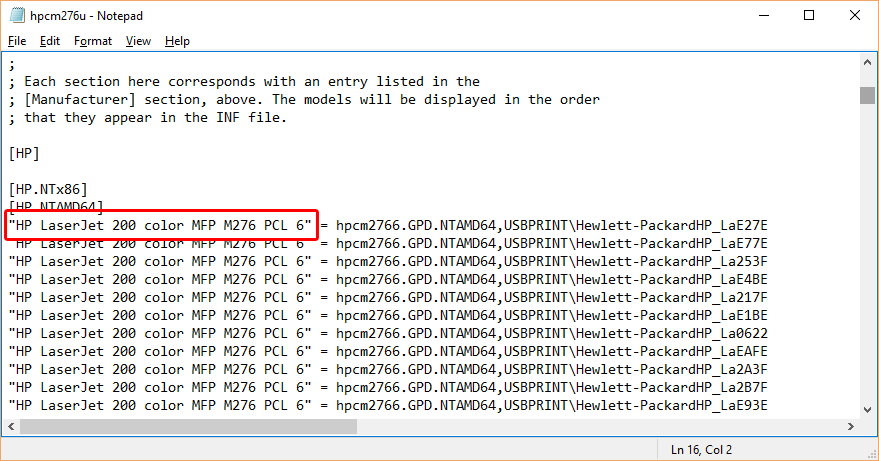This screenshot has height=461, width=879.
Task: Open the Help menu
Action: click(177, 41)
